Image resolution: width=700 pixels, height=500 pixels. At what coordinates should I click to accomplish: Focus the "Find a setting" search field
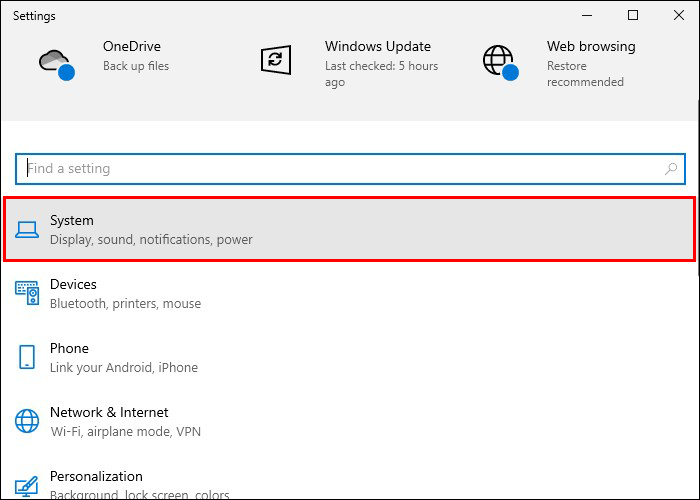click(340, 169)
